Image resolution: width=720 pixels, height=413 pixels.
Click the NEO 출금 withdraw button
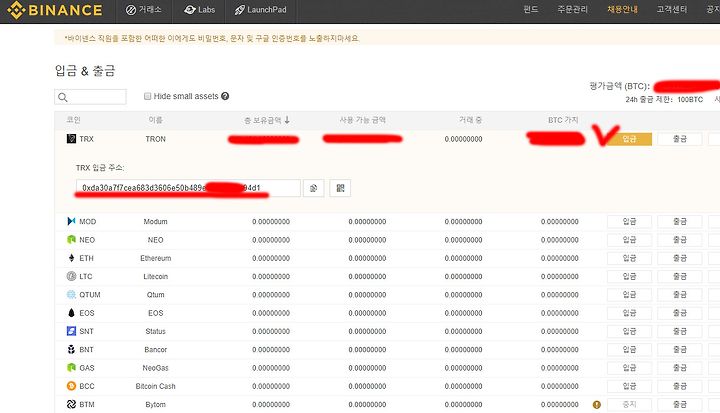(x=680, y=240)
